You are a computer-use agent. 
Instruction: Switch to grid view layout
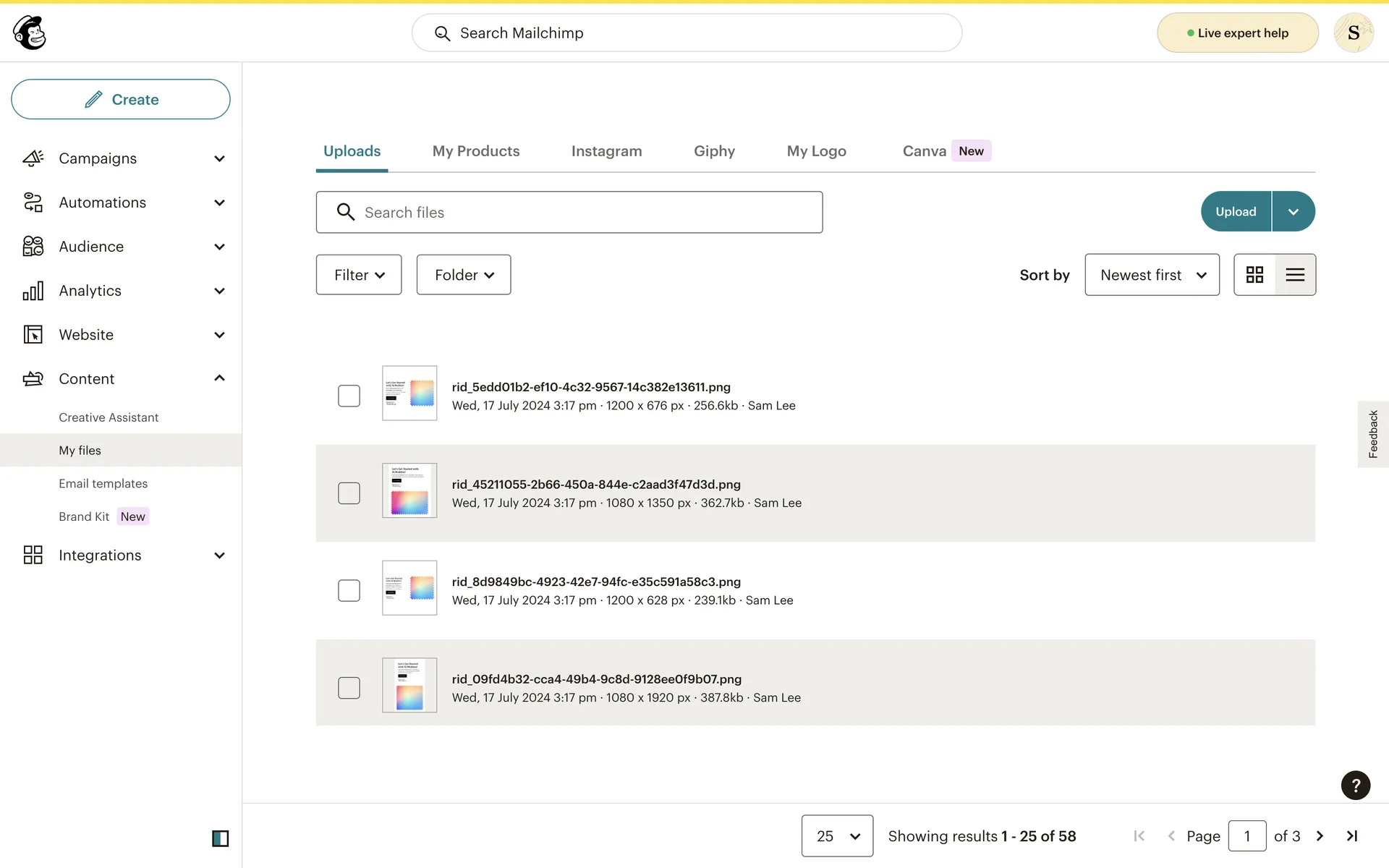1254,275
